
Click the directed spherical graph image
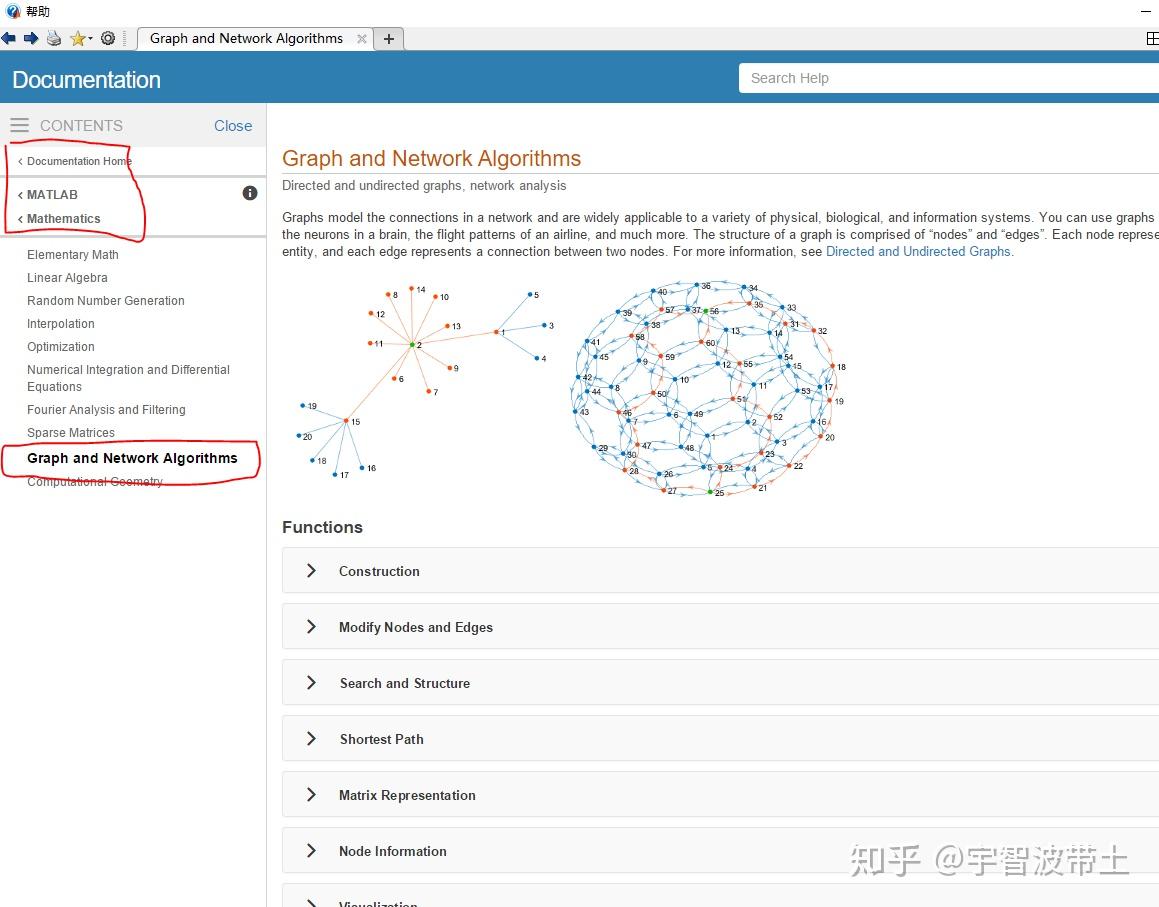[x=708, y=388]
